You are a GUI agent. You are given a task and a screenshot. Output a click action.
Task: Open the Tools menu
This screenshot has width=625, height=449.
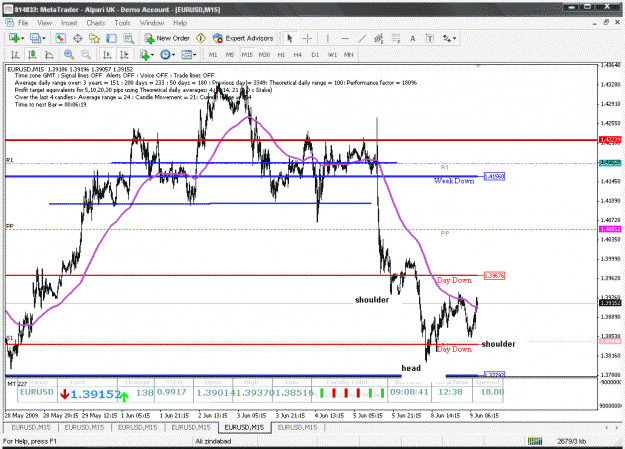122,23
